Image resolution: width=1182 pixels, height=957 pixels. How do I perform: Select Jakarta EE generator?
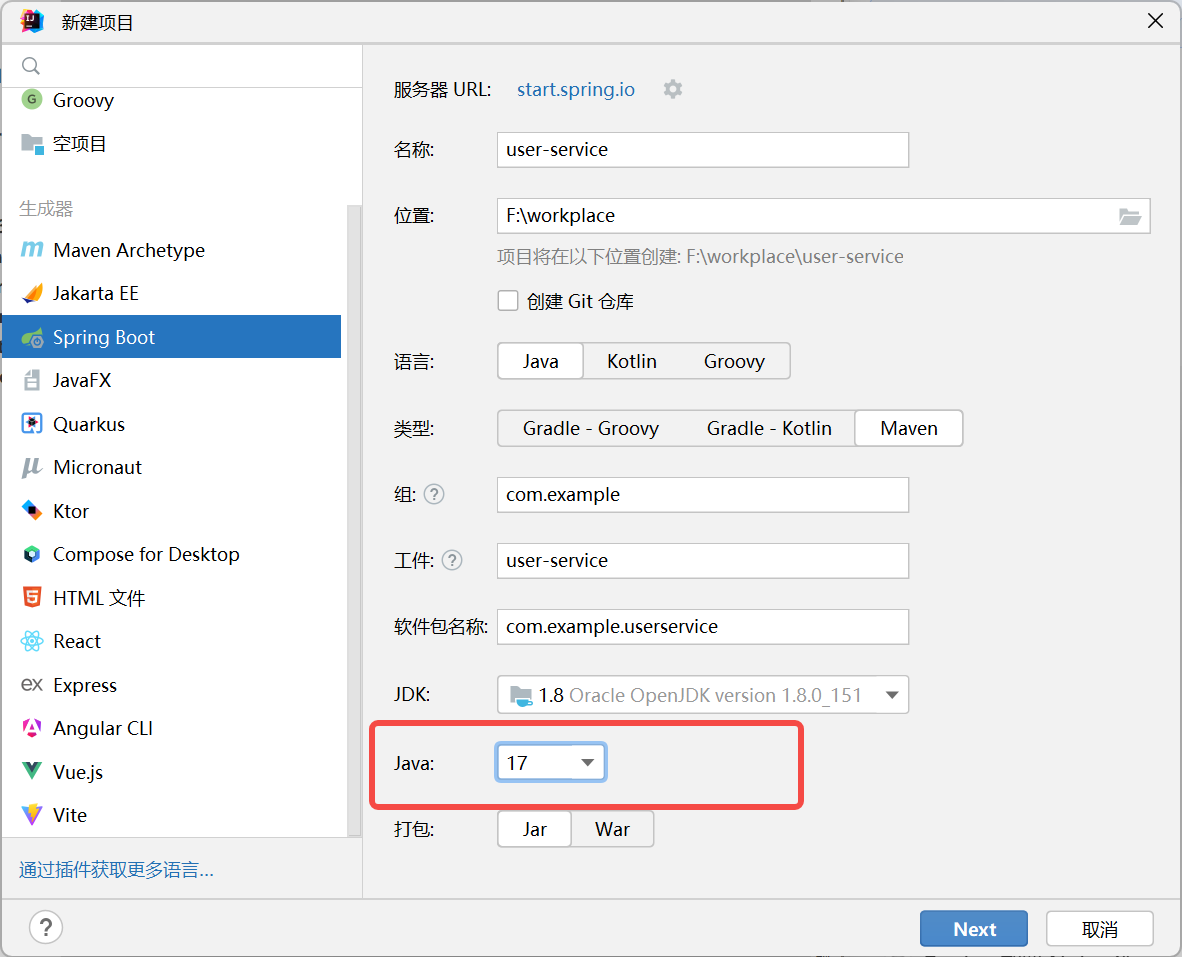click(171, 293)
